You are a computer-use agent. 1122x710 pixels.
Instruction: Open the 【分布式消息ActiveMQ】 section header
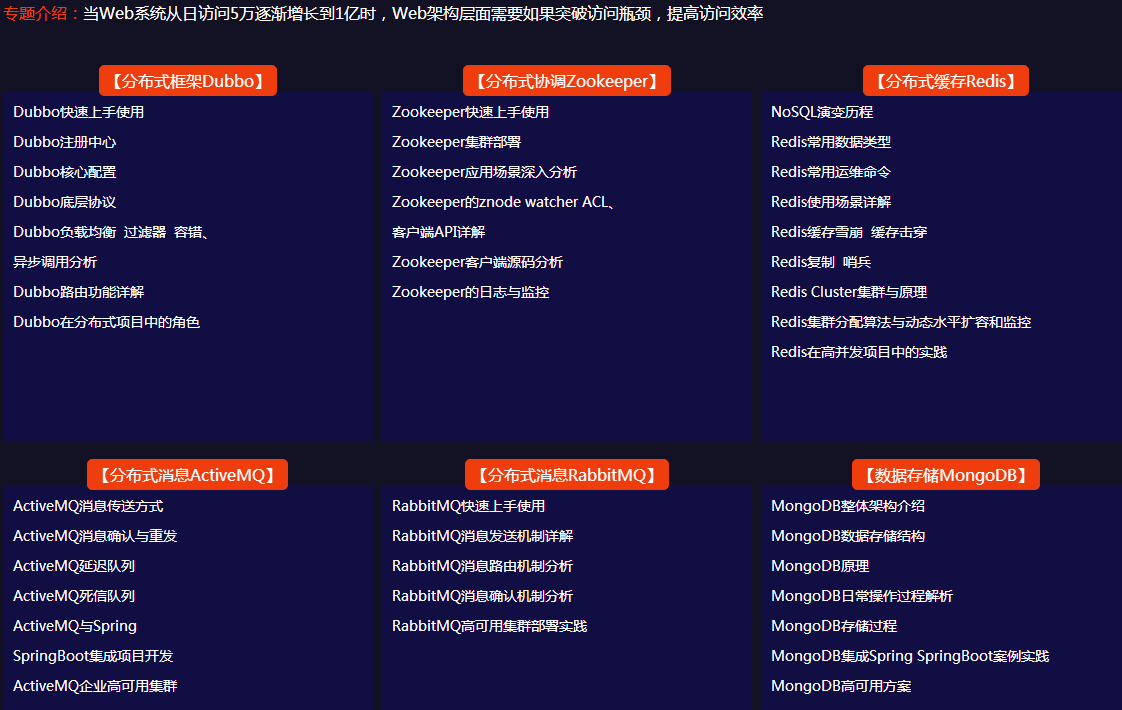187,474
